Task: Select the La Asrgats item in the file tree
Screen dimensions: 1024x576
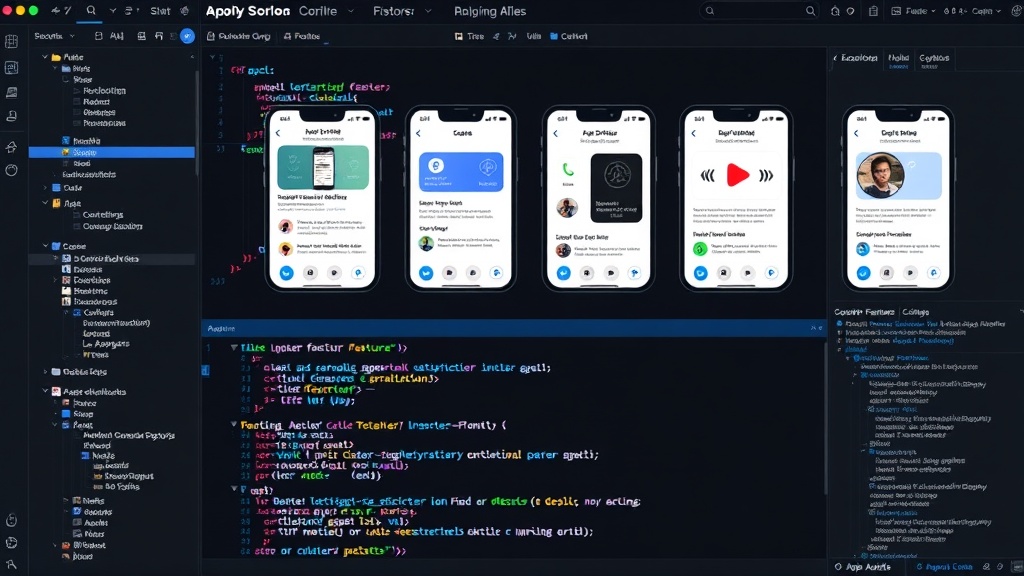Action: pos(106,344)
